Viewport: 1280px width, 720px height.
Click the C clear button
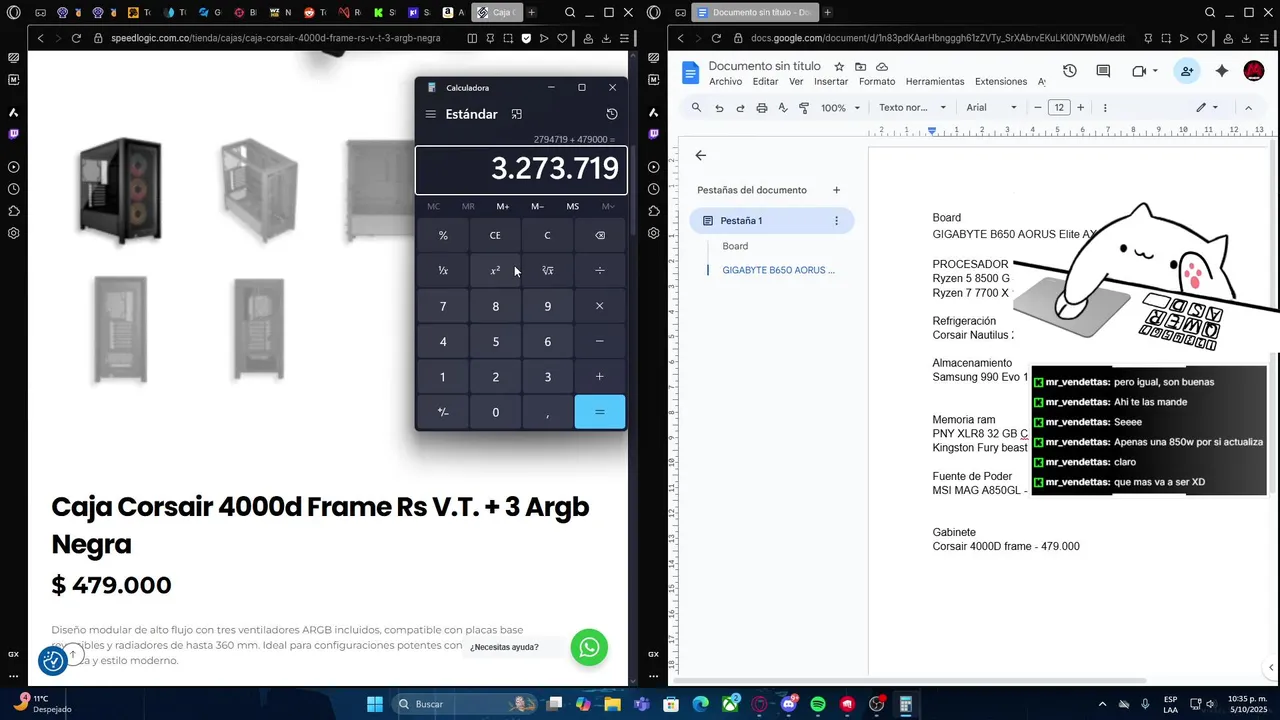548,236
